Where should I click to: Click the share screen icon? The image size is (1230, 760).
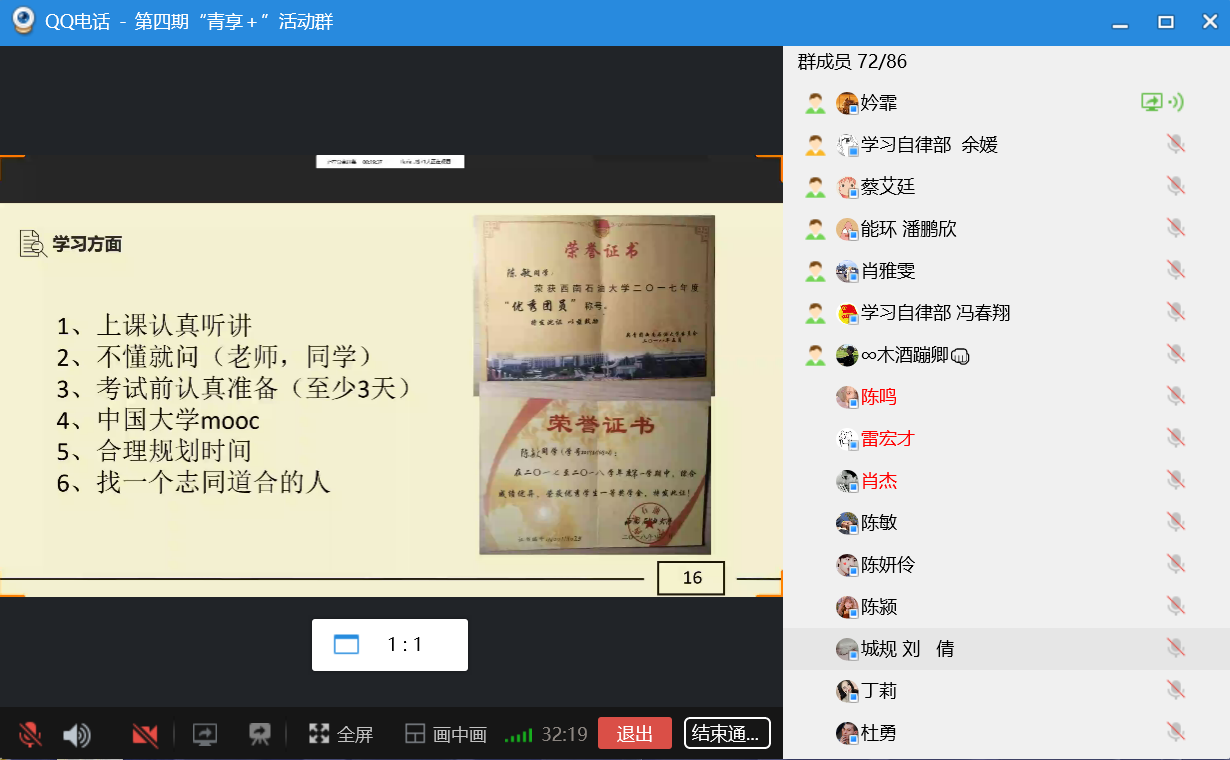tap(205, 734)
